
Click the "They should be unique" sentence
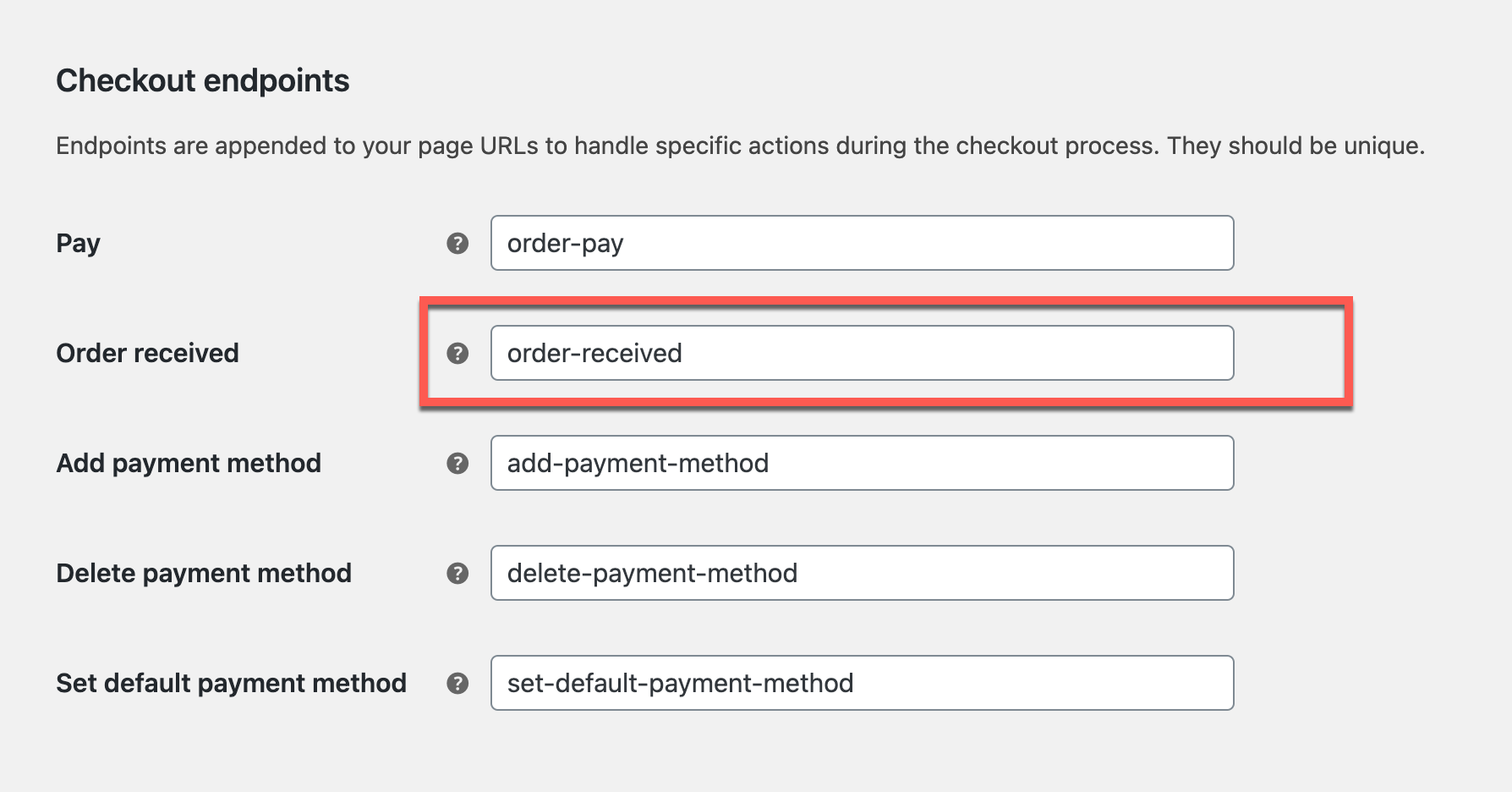tap(1296, 146)
